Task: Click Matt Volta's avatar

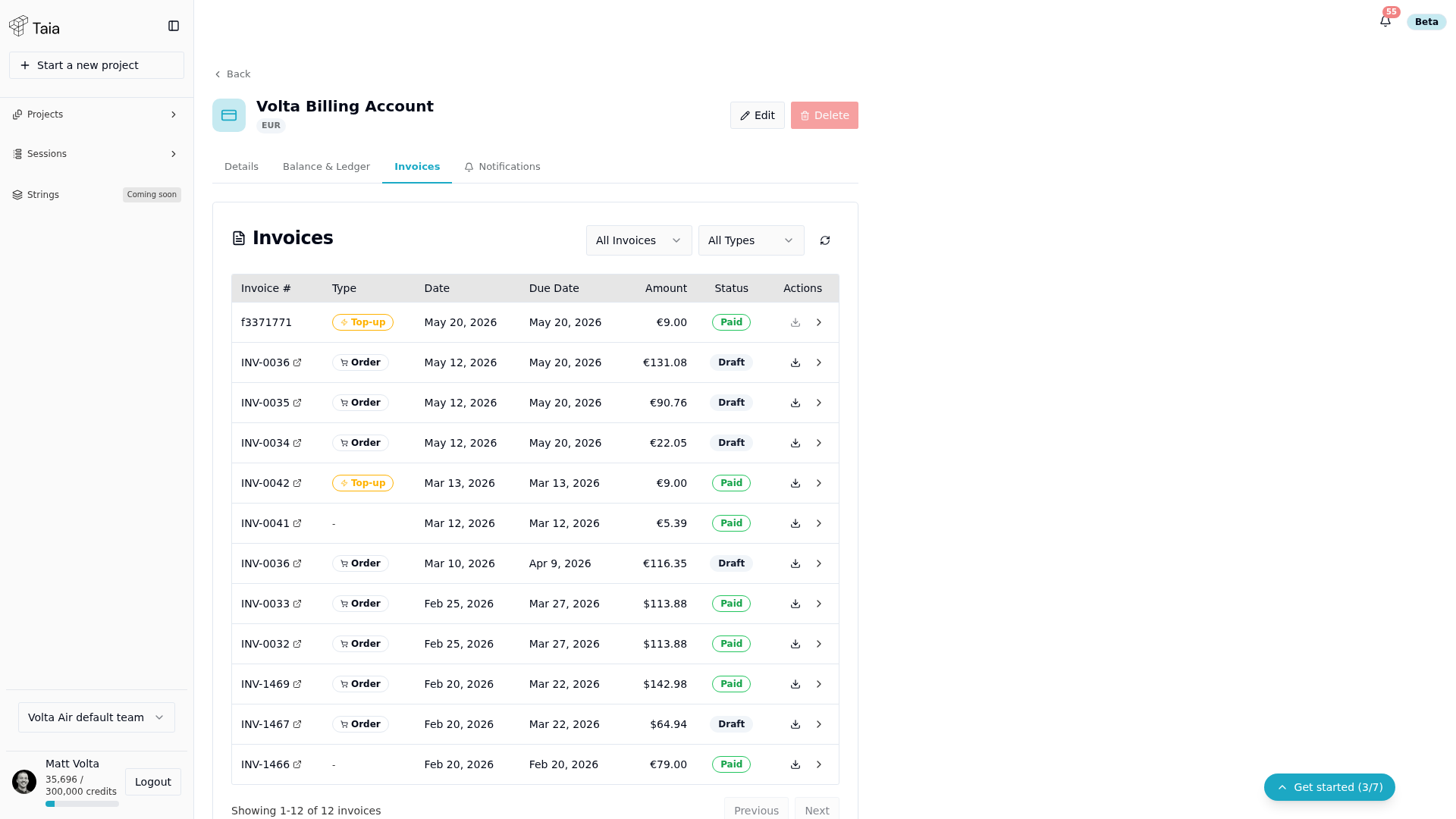Action: coord(24,782)
